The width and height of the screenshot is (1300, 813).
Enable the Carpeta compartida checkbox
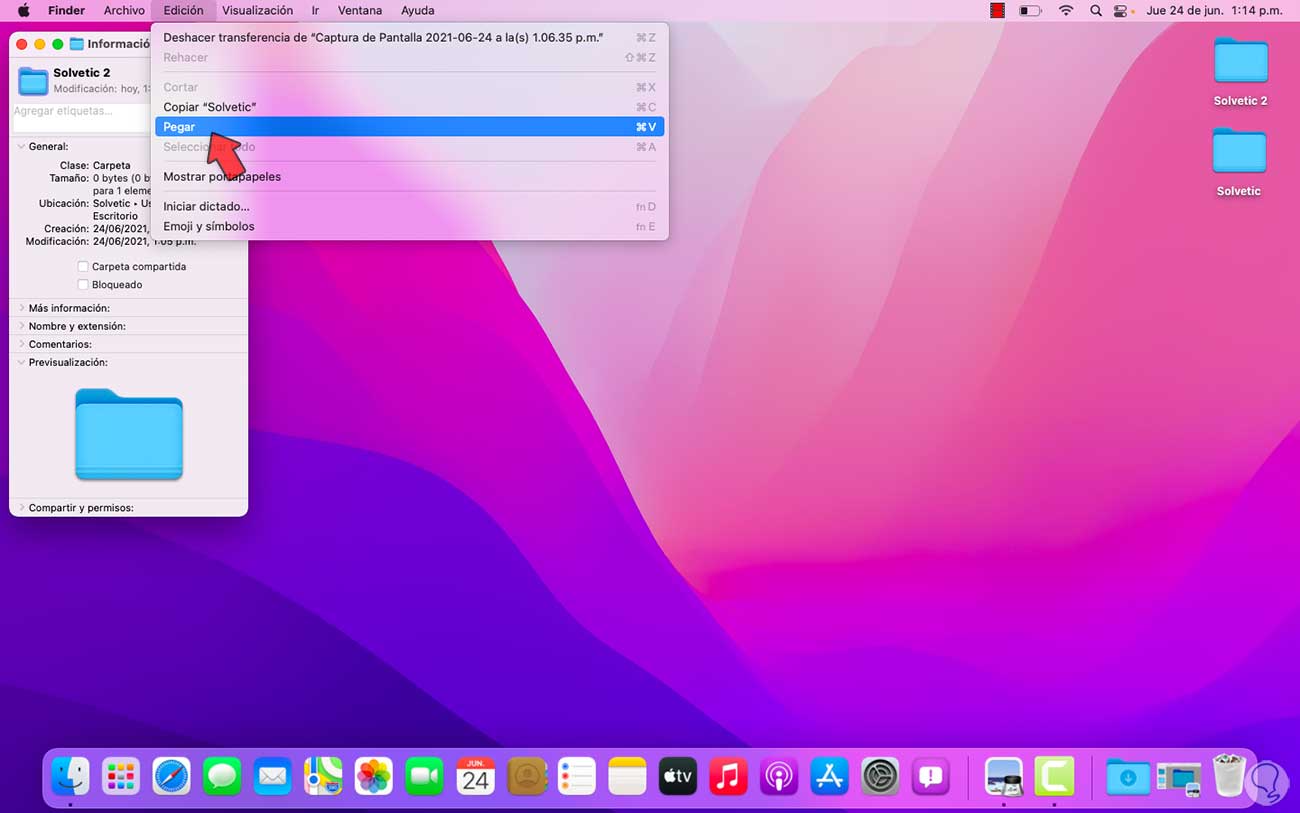[83, 267]
